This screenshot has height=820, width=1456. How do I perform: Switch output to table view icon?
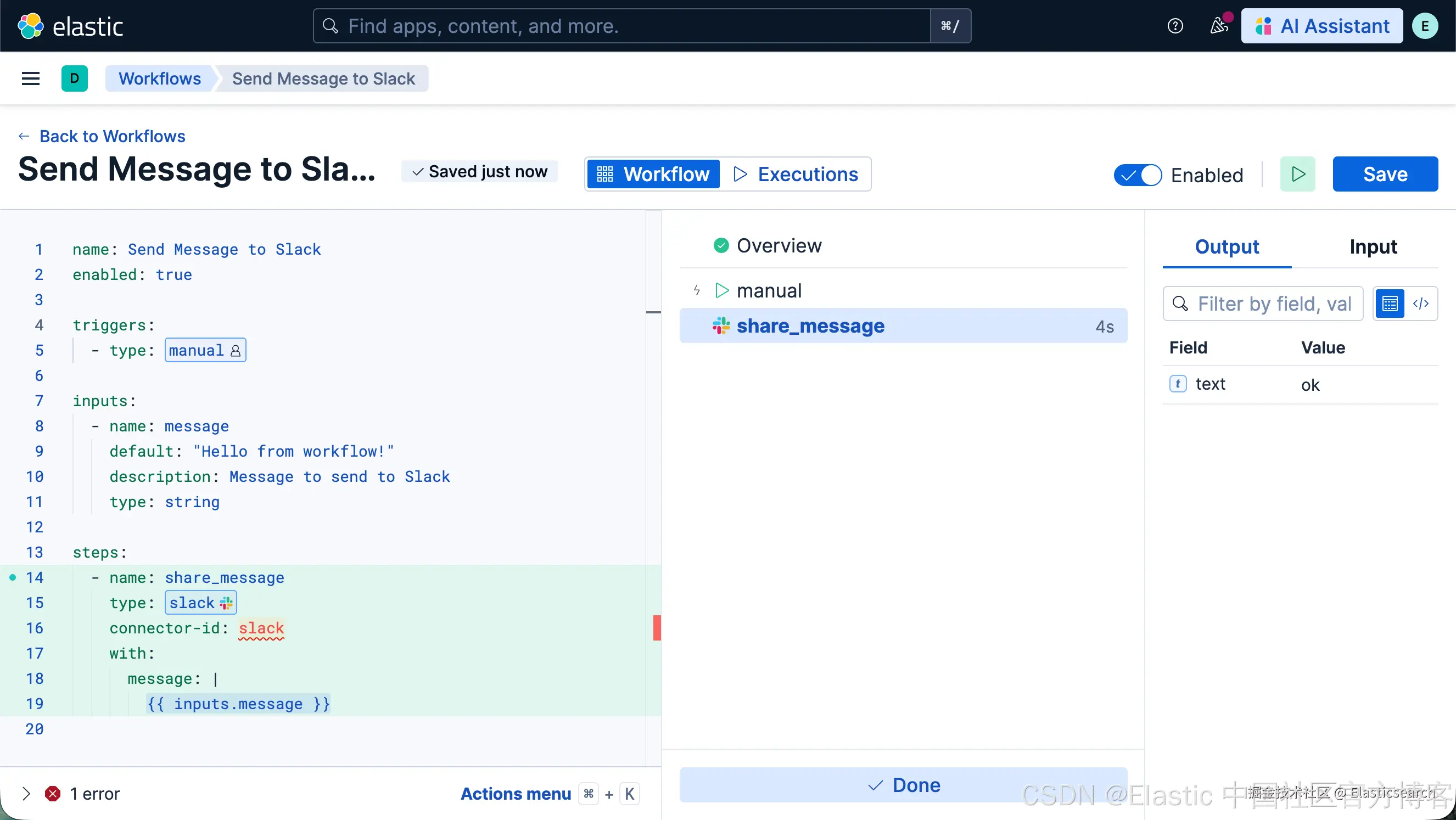click(1390, 304)
